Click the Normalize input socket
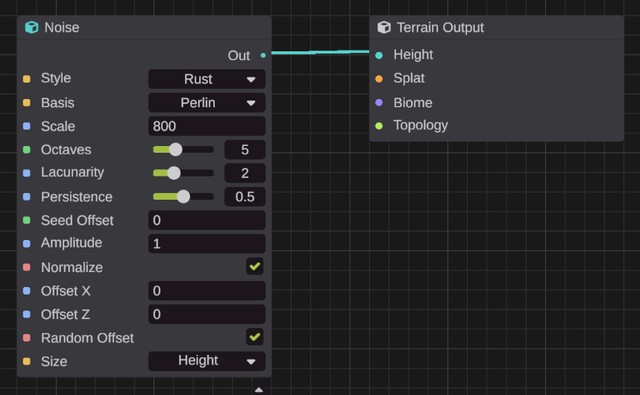Viewport: 640px width, 395px height. (27, 267)
